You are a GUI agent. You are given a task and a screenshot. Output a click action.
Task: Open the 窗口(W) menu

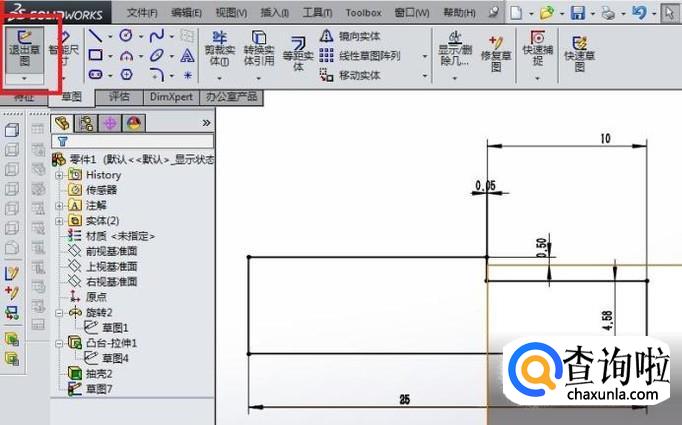tap(412, 13)
